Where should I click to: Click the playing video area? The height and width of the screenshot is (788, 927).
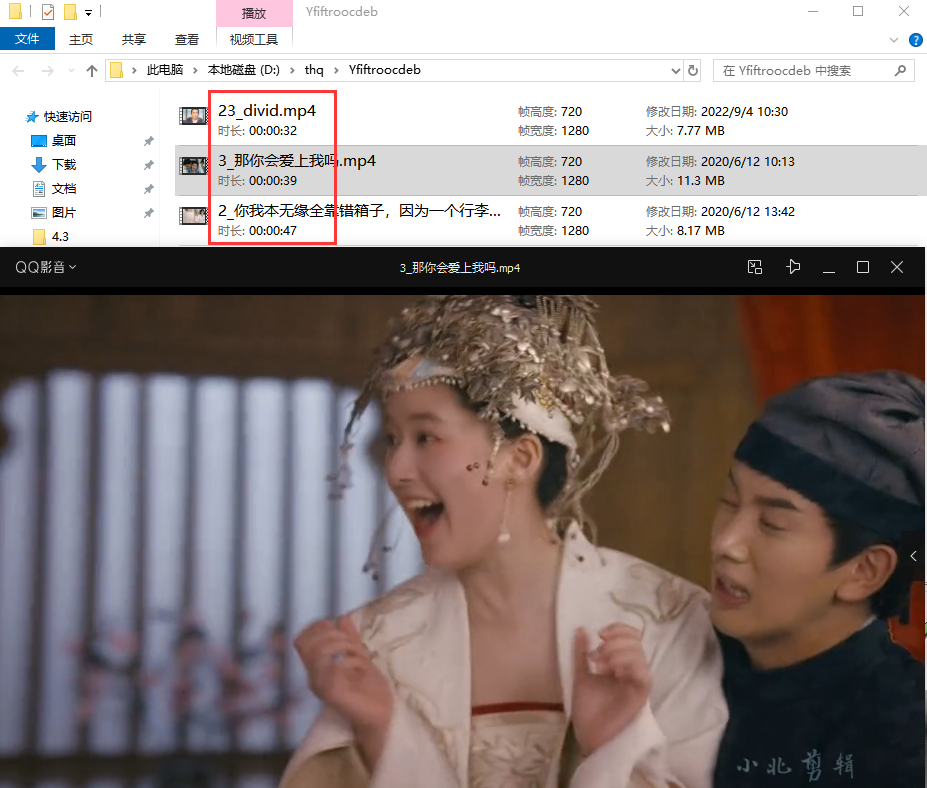point(462,541)
